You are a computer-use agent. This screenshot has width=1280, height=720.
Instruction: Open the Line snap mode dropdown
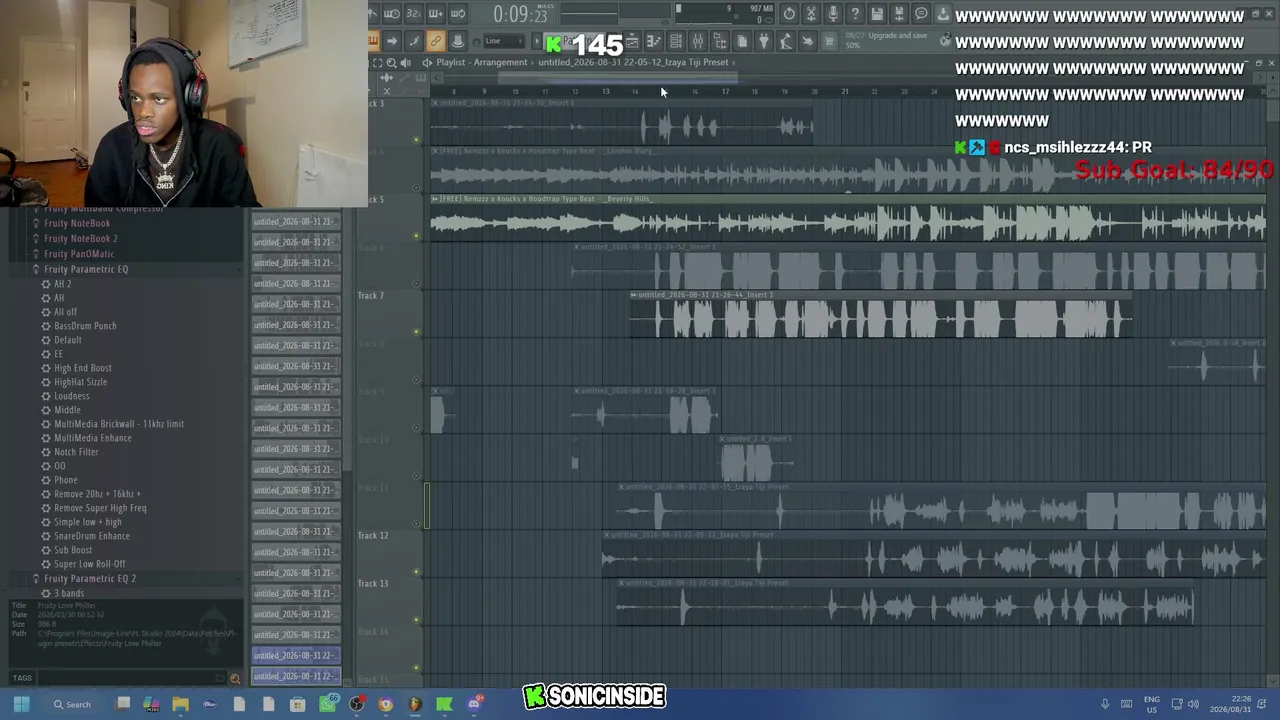click(x=506, y=41)
